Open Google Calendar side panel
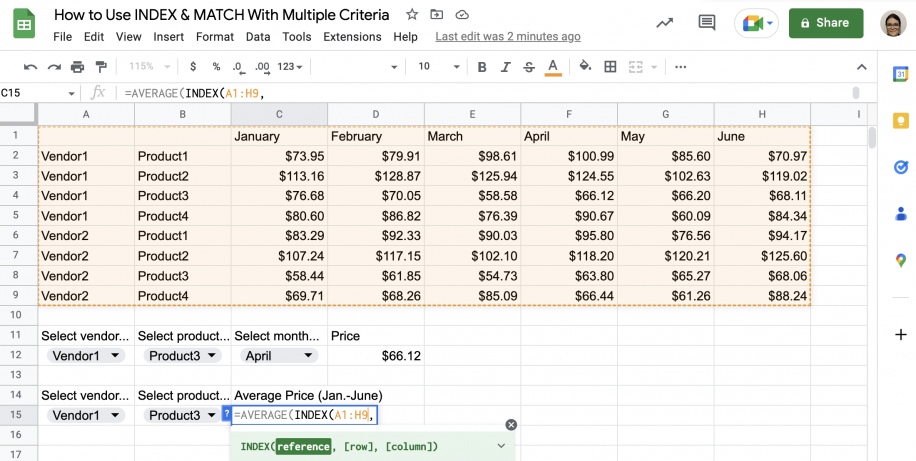 (900, 75)
